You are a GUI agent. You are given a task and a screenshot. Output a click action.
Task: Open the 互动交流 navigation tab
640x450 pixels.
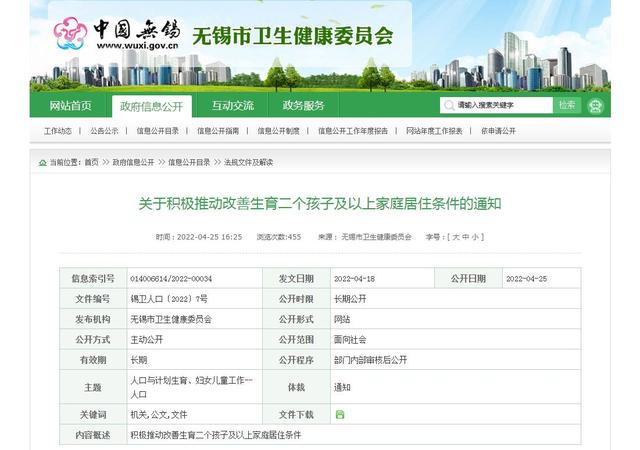tap(232, 106)
